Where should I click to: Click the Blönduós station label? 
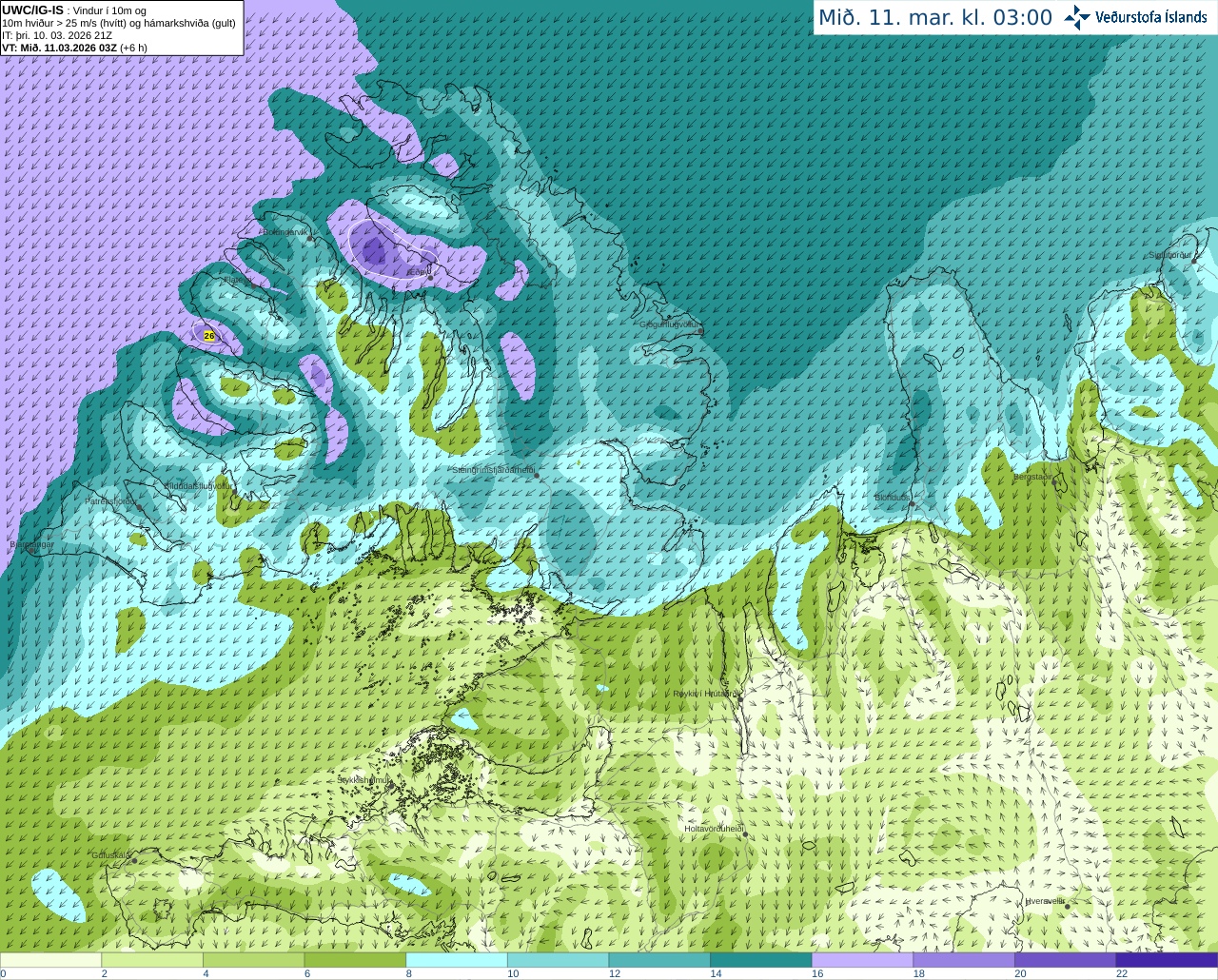892,498
